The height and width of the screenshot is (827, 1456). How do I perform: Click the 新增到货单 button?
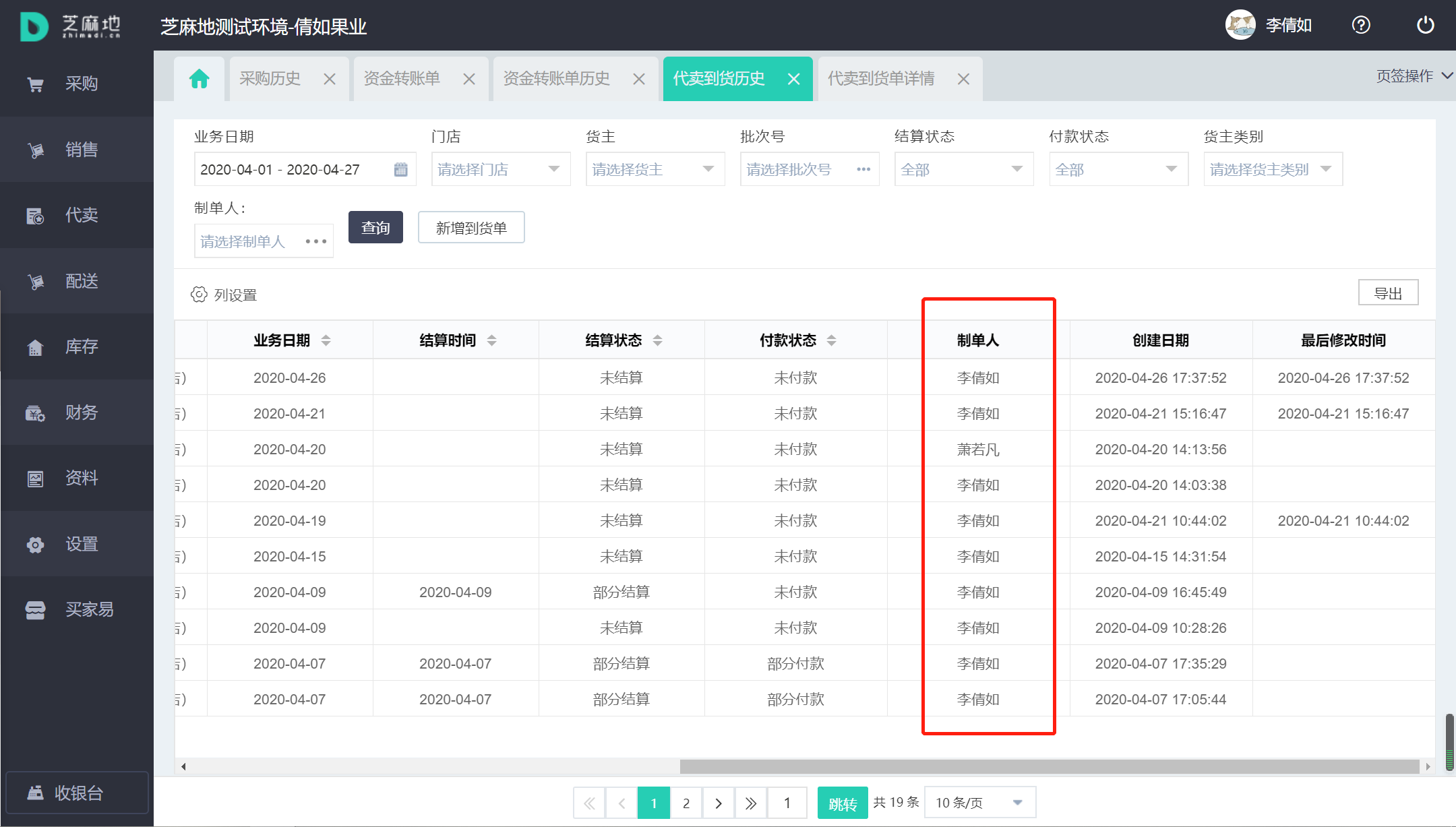click(471, 228)
